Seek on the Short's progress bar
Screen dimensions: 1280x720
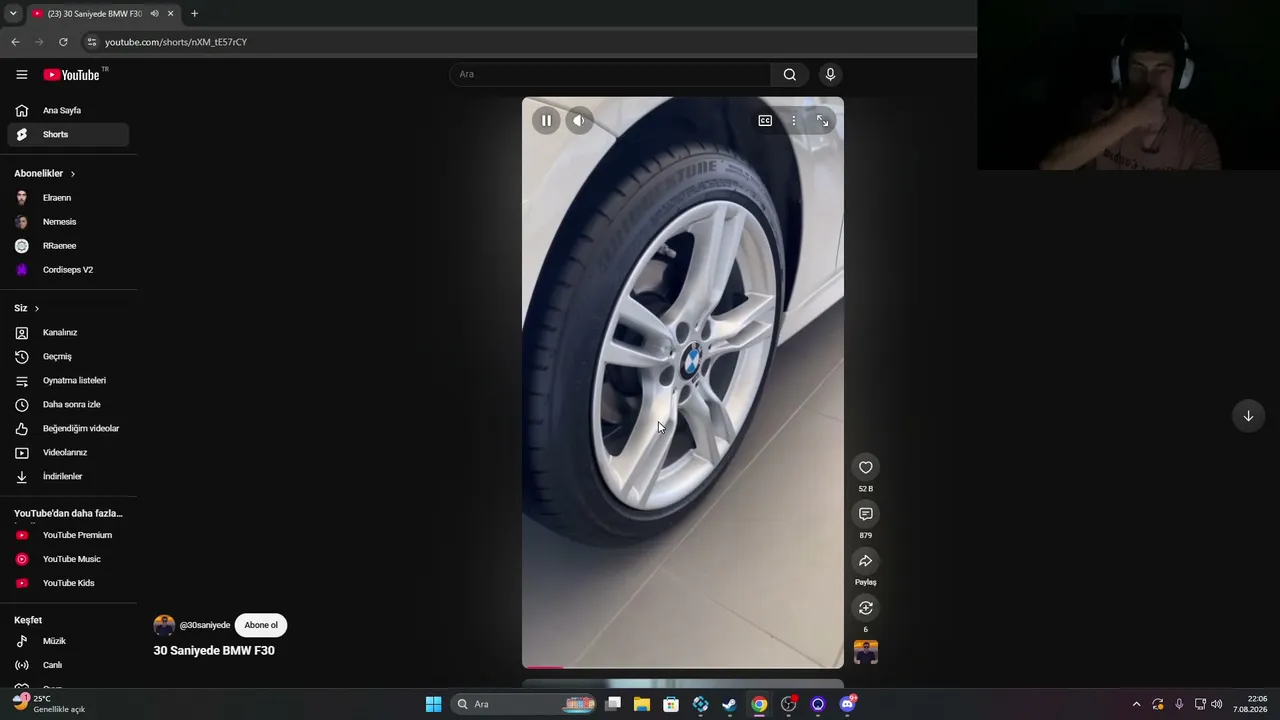(x=683, y=666)
